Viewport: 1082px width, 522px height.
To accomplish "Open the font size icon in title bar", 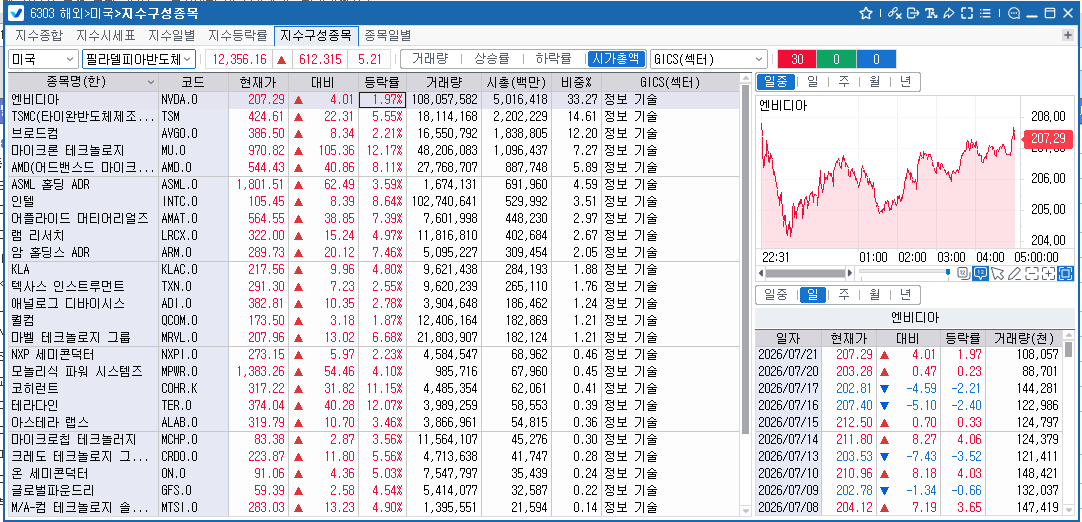I will 931,13.
